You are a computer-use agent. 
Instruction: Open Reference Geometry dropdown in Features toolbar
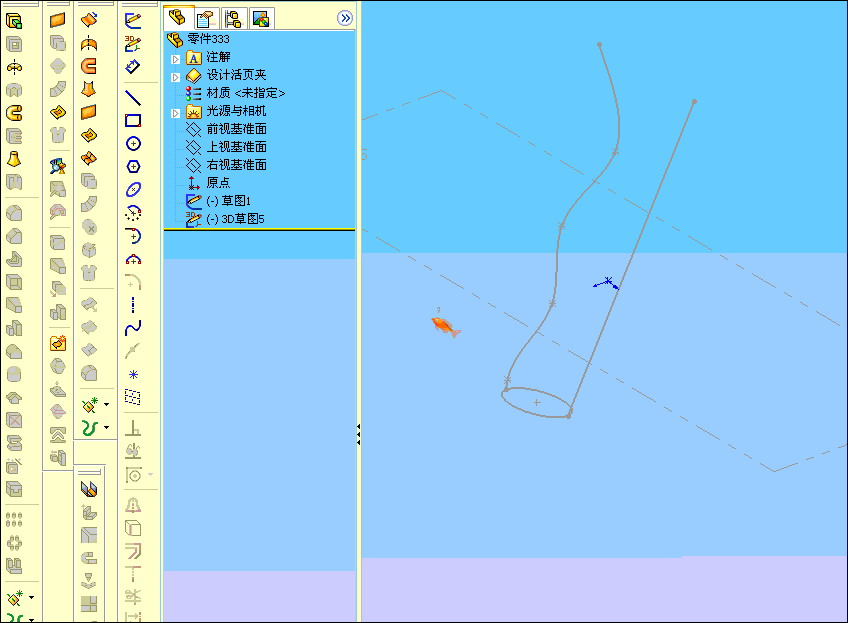(31, 598)
